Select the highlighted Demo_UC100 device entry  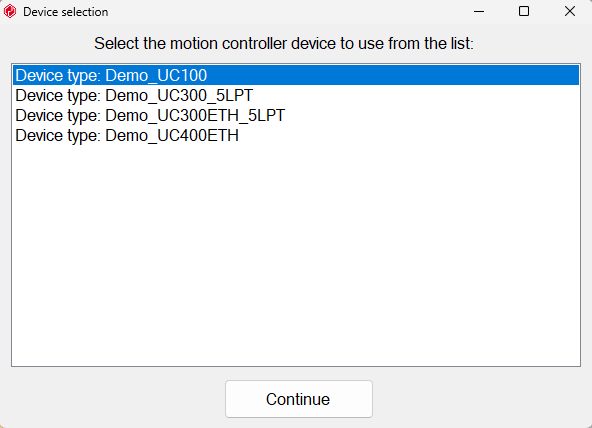click(296, 75)
